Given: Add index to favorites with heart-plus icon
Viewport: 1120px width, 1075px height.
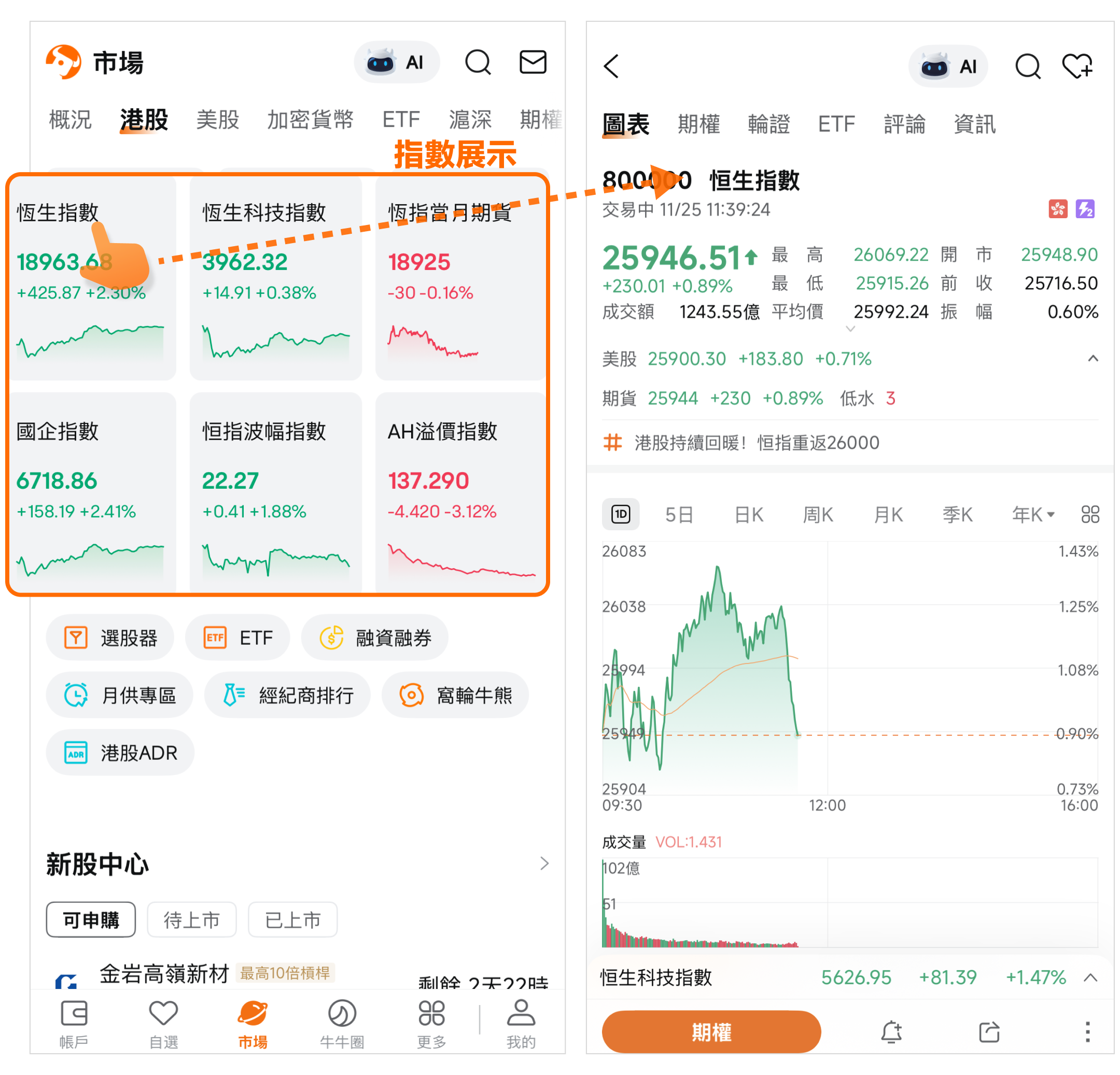Looking at the screenshot, I should [x=1076, y=66].
